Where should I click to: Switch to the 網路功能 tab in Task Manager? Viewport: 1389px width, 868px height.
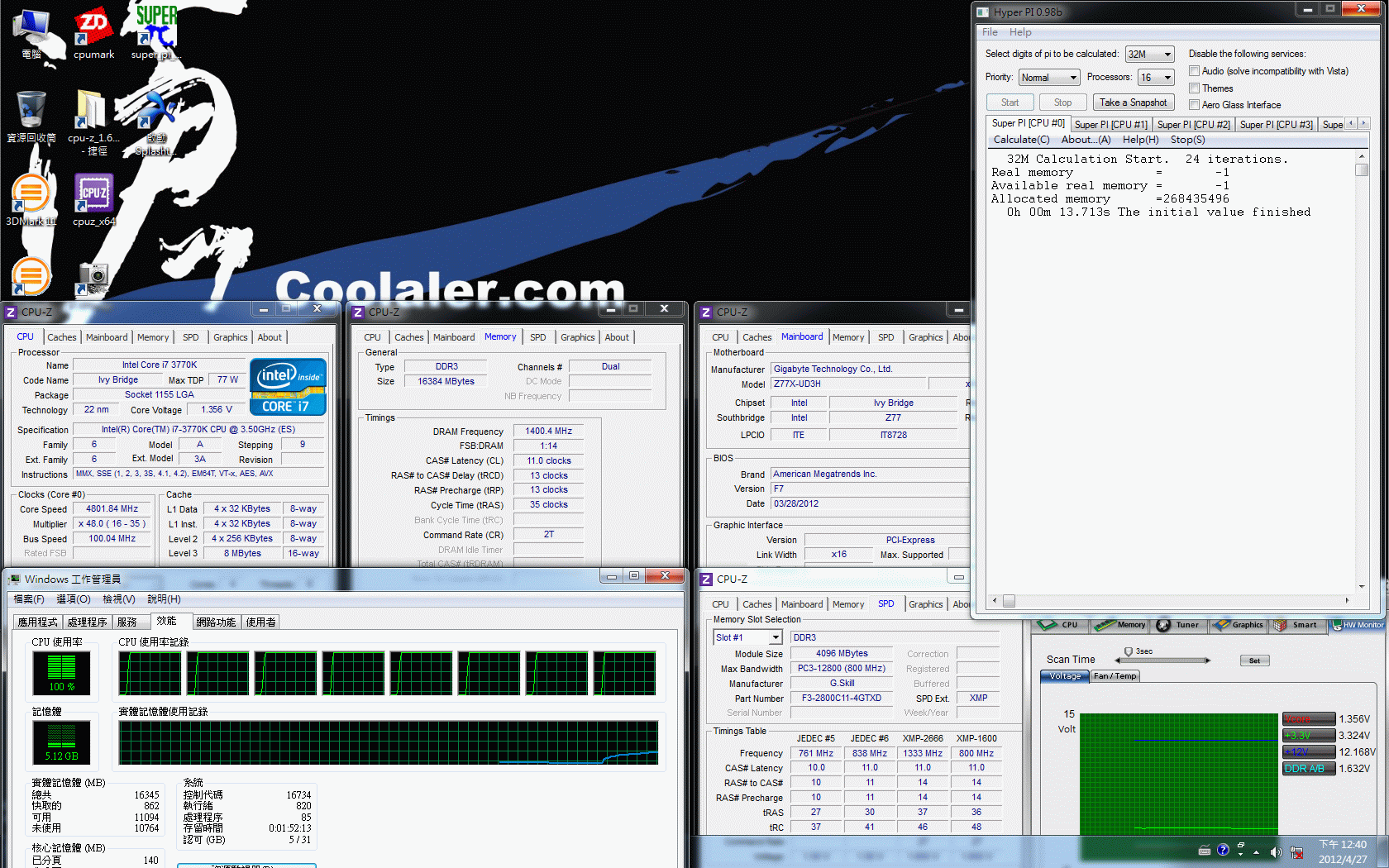coord(216,622)
